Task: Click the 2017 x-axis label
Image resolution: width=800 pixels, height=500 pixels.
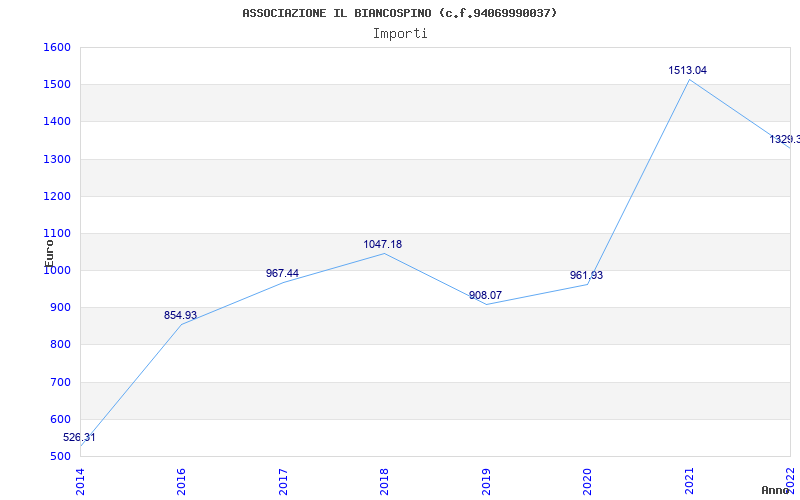Action: tap(283, 482)
